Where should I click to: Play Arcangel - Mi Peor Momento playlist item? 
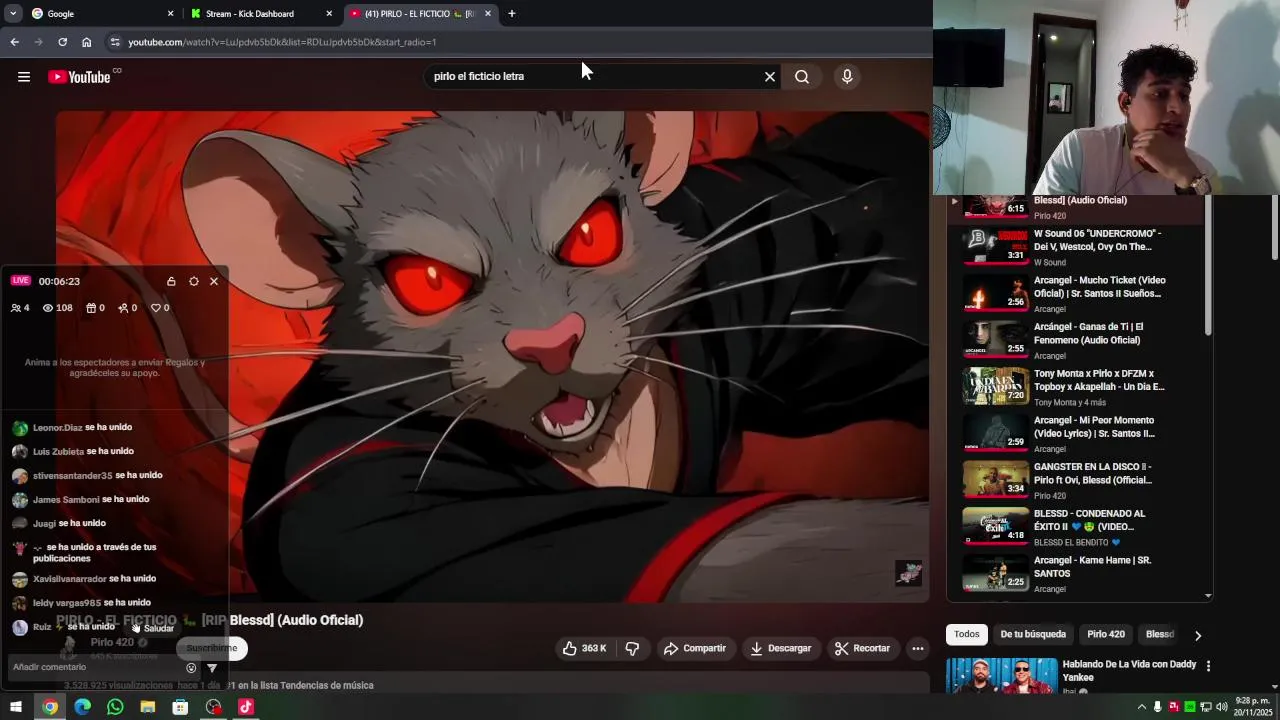tap(1077, 434)
